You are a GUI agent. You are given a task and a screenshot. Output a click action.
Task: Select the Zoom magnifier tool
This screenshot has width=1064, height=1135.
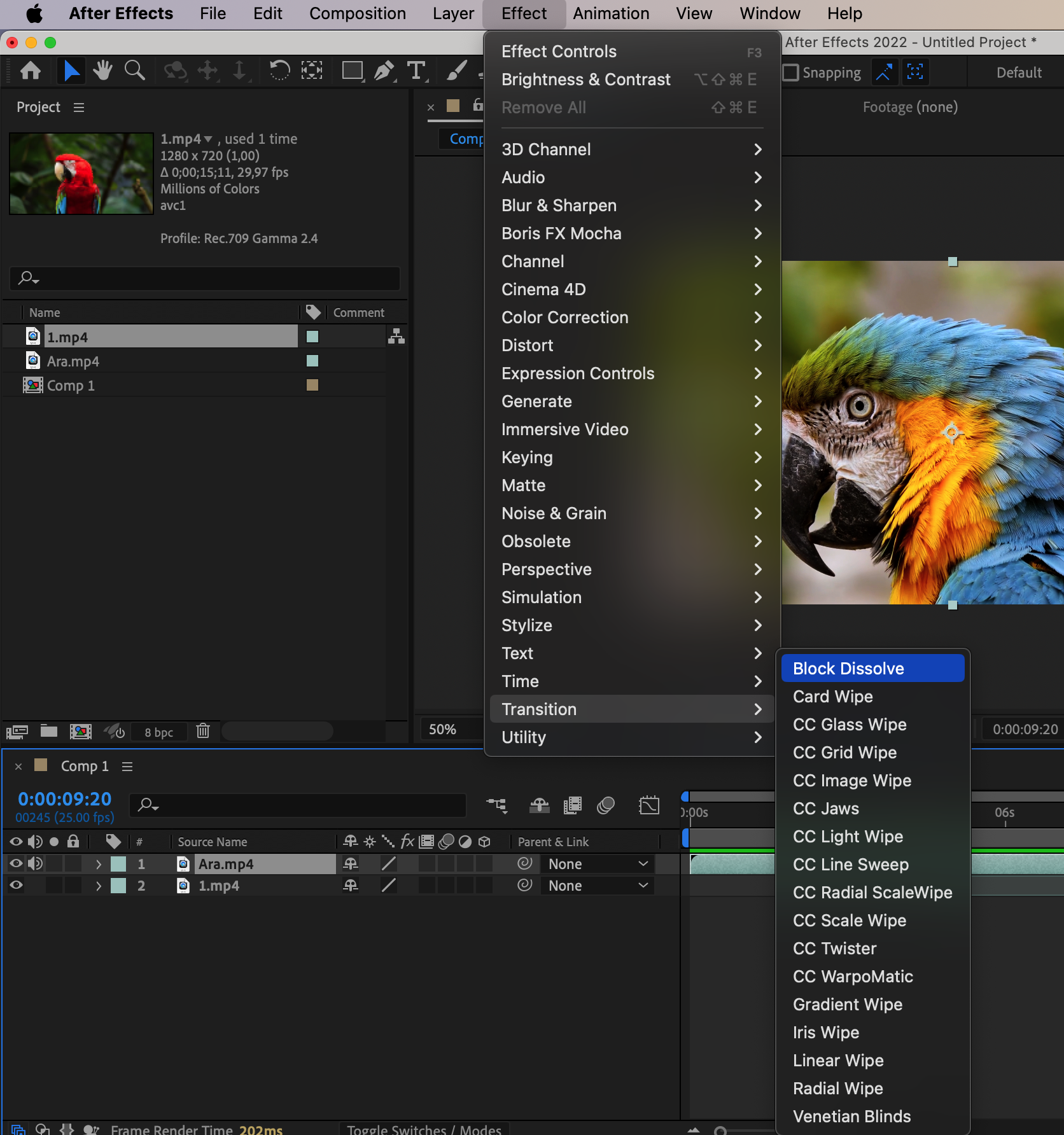(134, 71)
